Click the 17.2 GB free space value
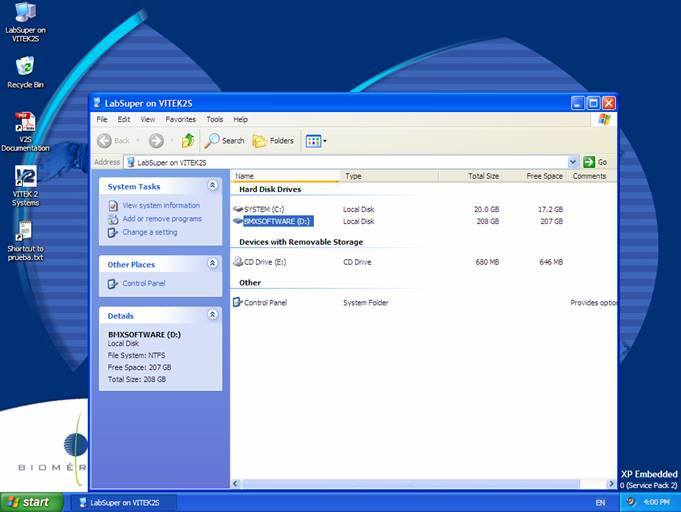This screenshot has height=512, width=681. 550,209
